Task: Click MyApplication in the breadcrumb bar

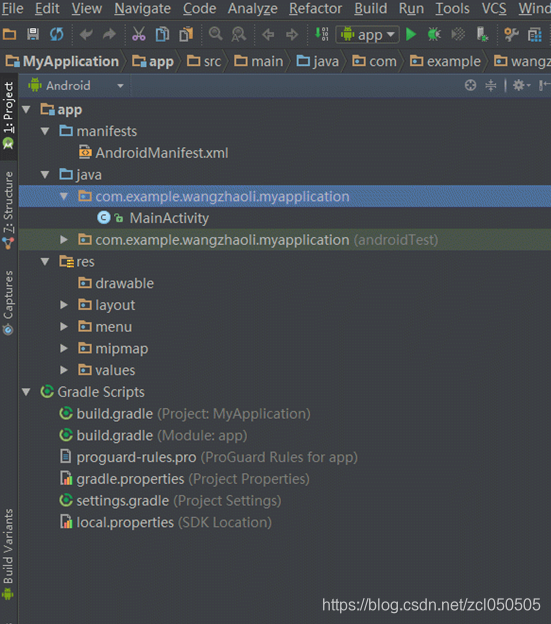Action: (x=62, y=61)
